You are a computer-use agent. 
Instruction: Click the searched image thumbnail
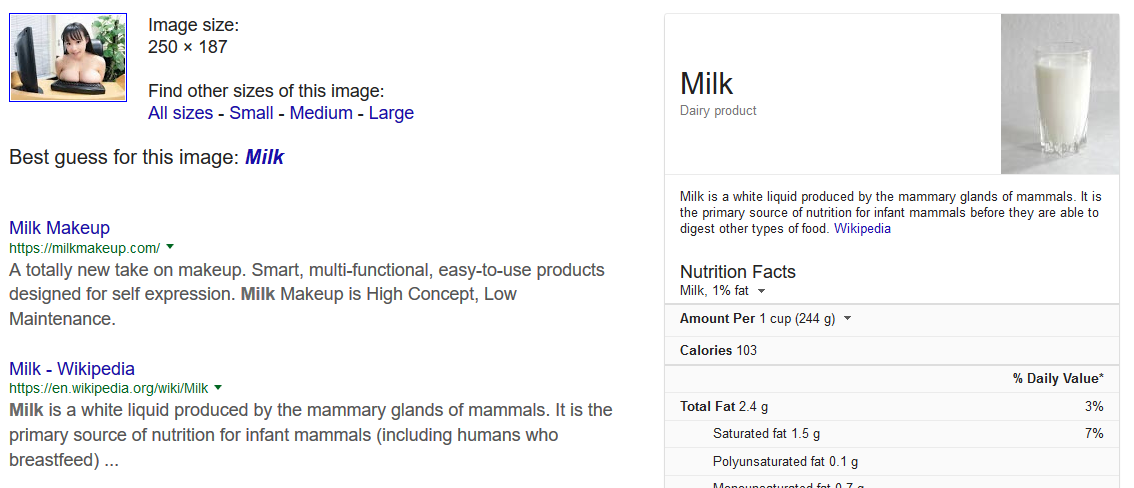click(x=68, y=58)
